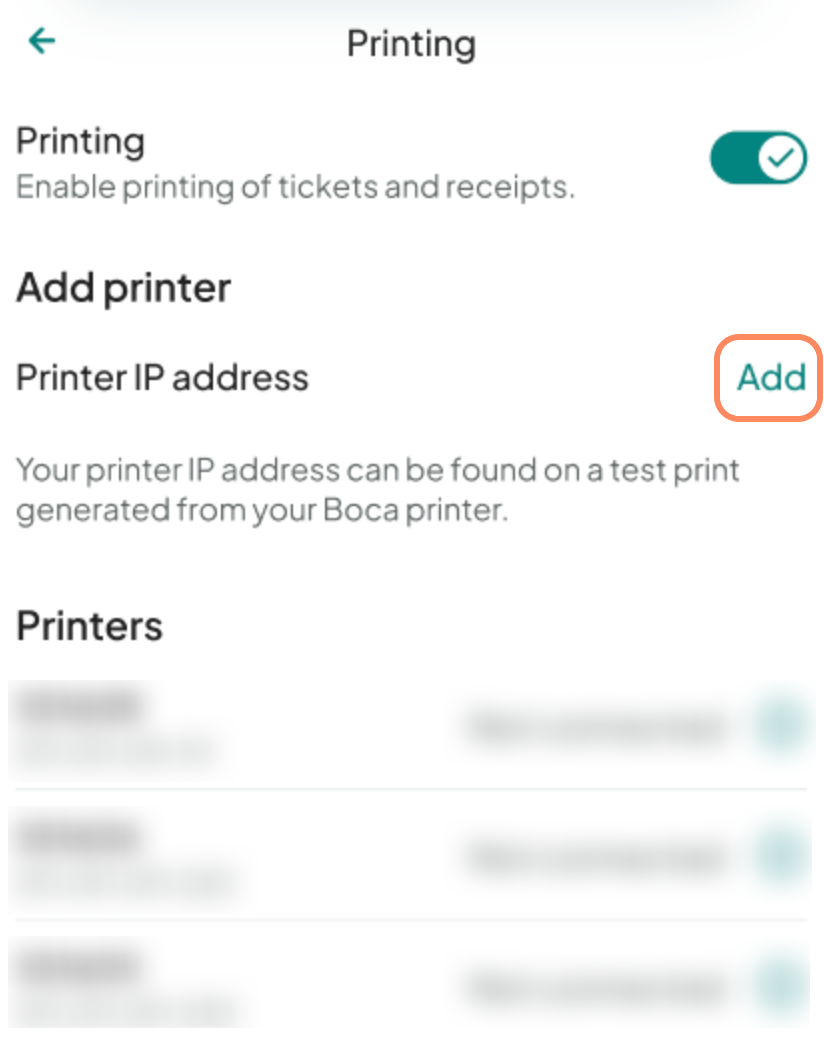Select the first printer name in list
Screen dimensions: 824x1038
[x=80, y=708]
